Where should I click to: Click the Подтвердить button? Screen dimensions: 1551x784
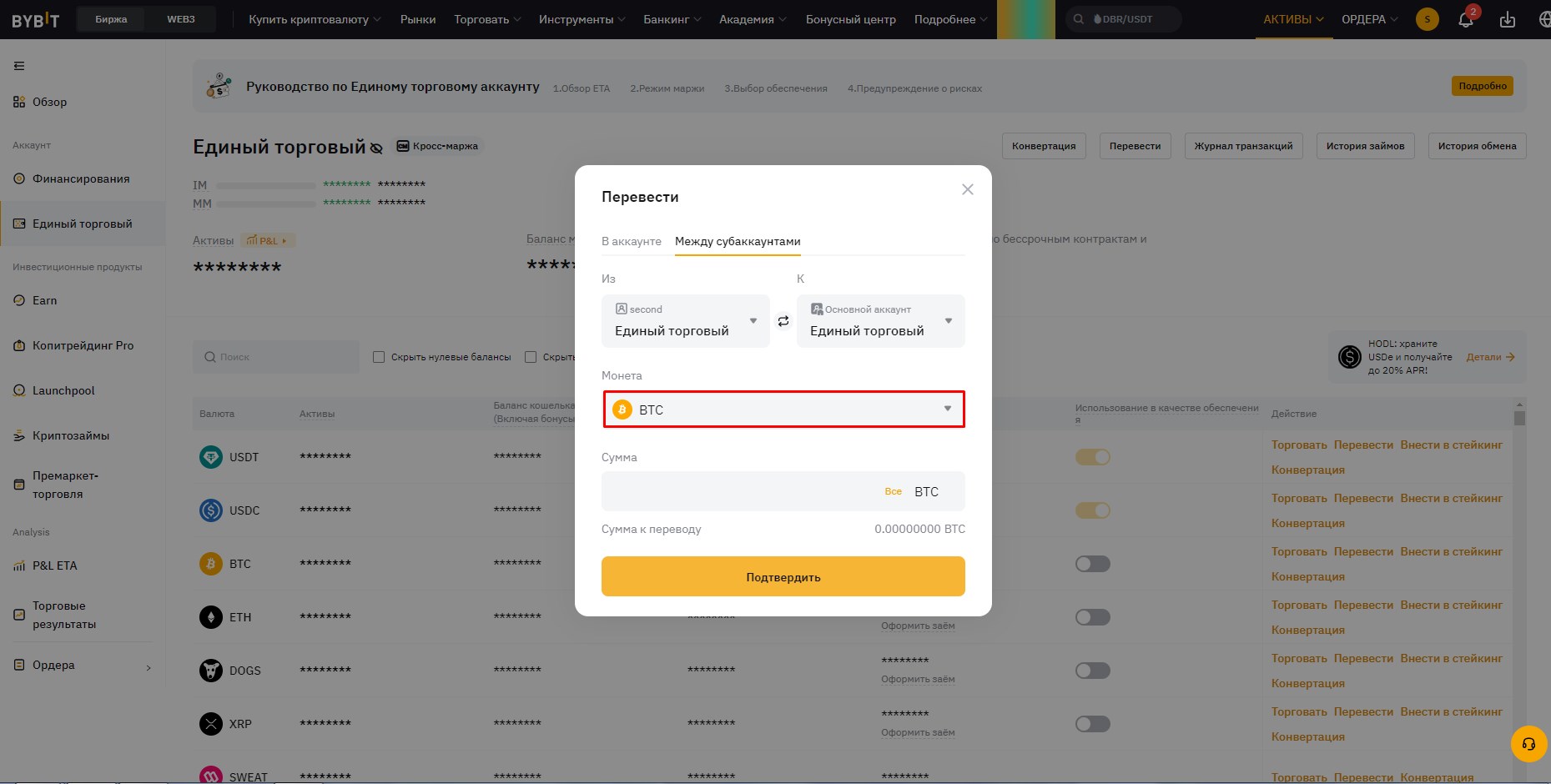(783, 576)
